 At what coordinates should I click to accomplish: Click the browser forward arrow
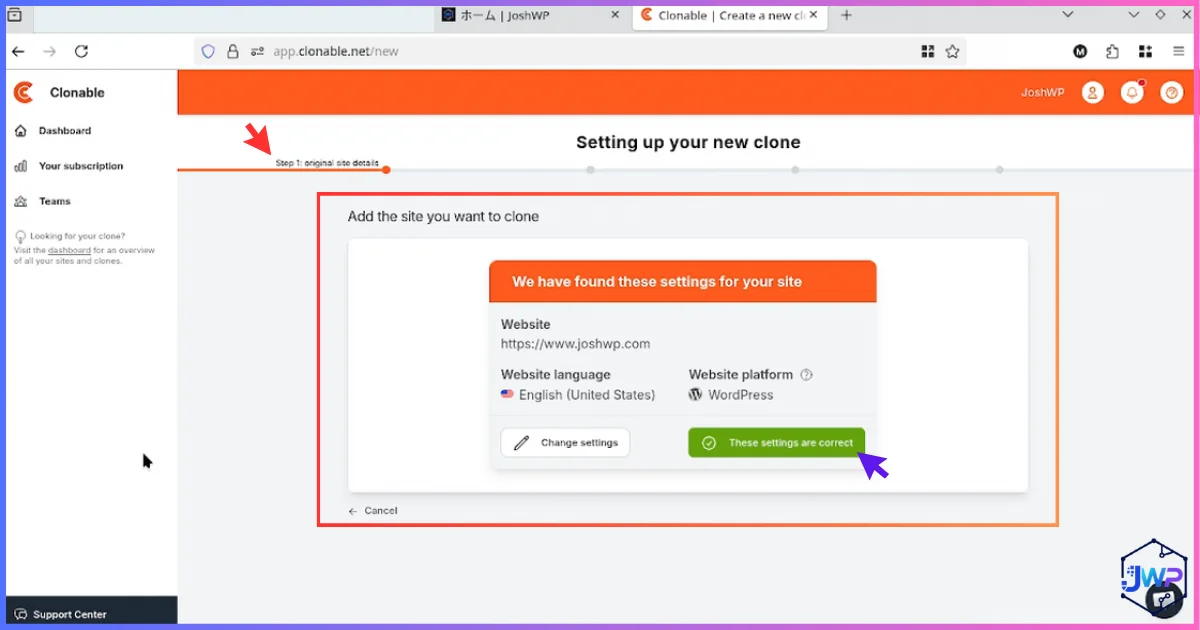[x=49, y=51]
